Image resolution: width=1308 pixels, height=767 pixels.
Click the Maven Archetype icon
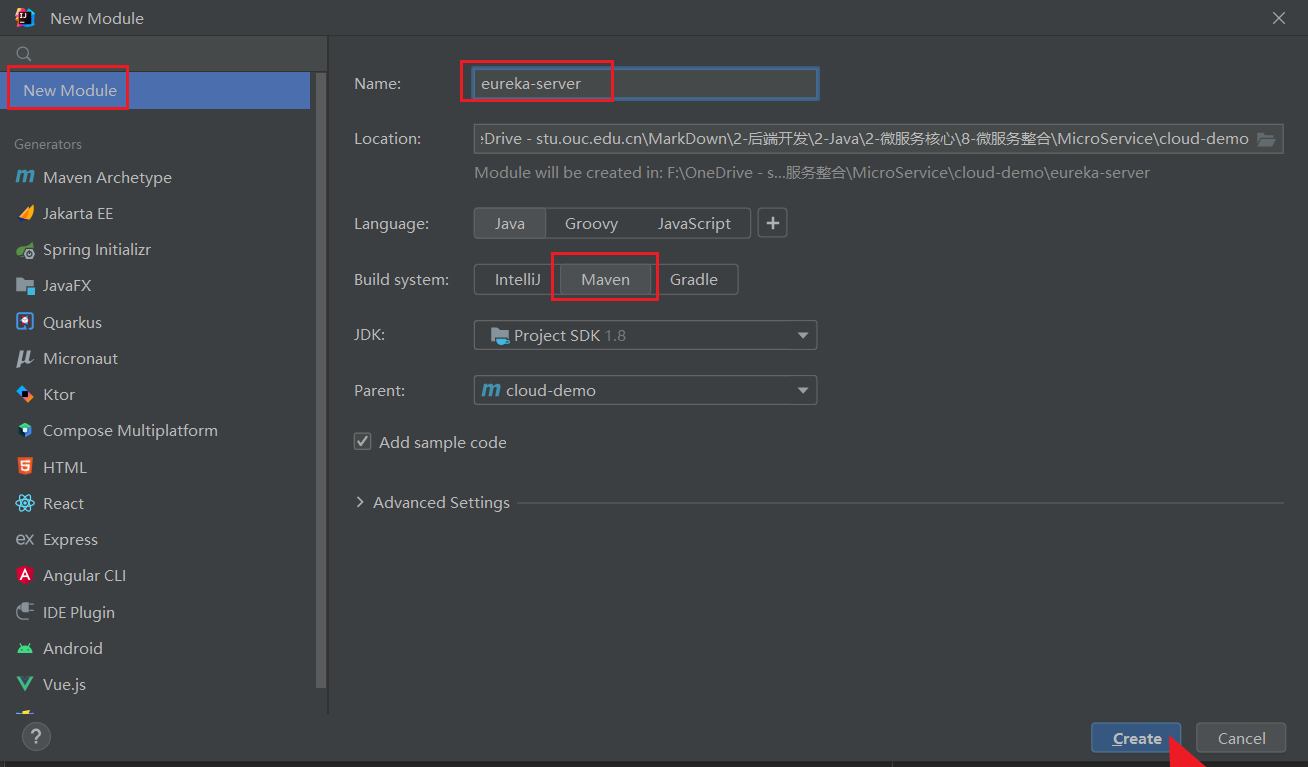25,177
